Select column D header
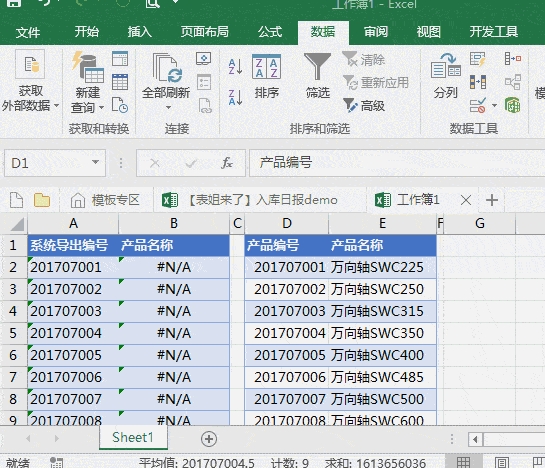Viewport: 545px width, 468px height. [287, 224]
